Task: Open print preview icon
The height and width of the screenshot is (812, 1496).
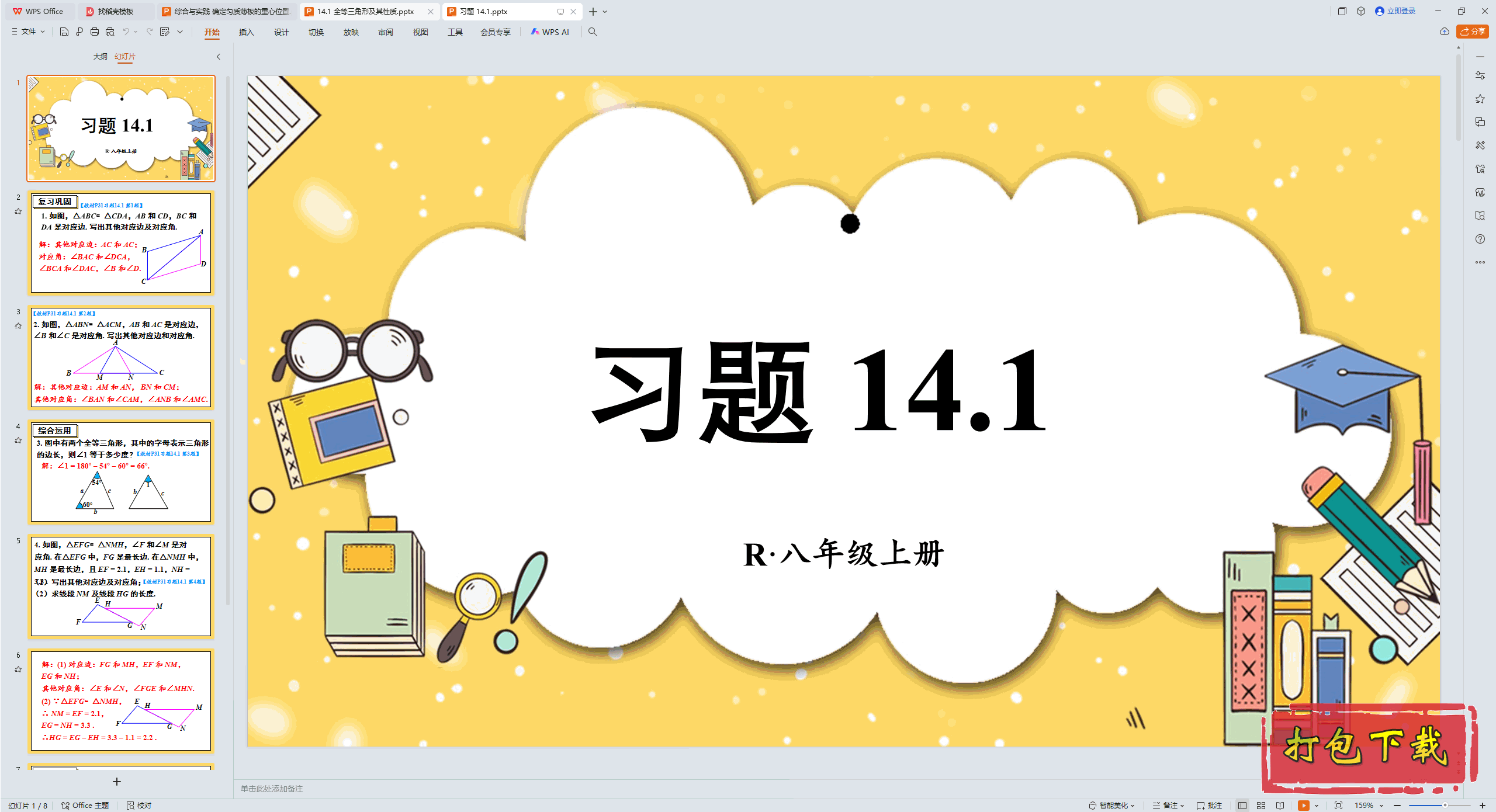Action: coord(110,32)
